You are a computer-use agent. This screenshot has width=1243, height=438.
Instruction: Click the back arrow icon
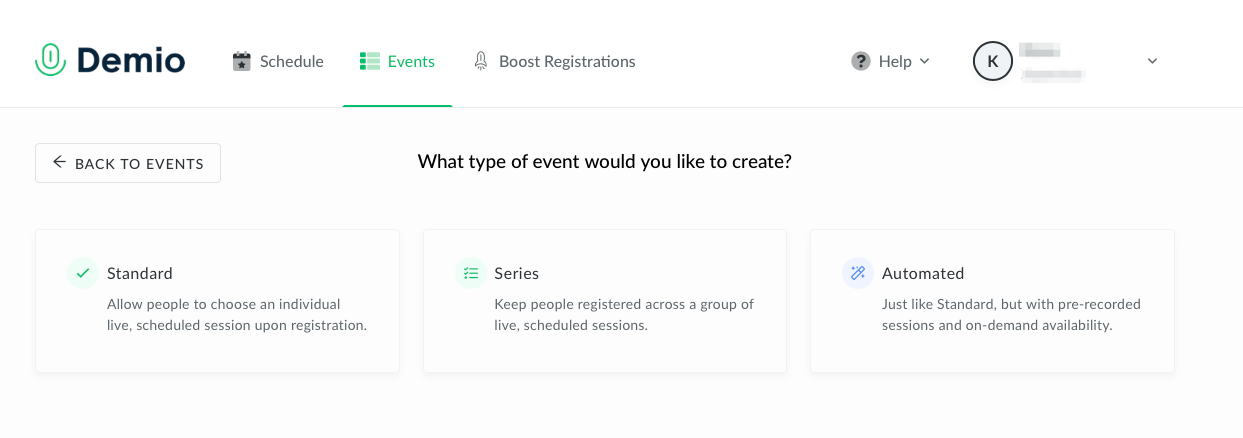[60, 162]
